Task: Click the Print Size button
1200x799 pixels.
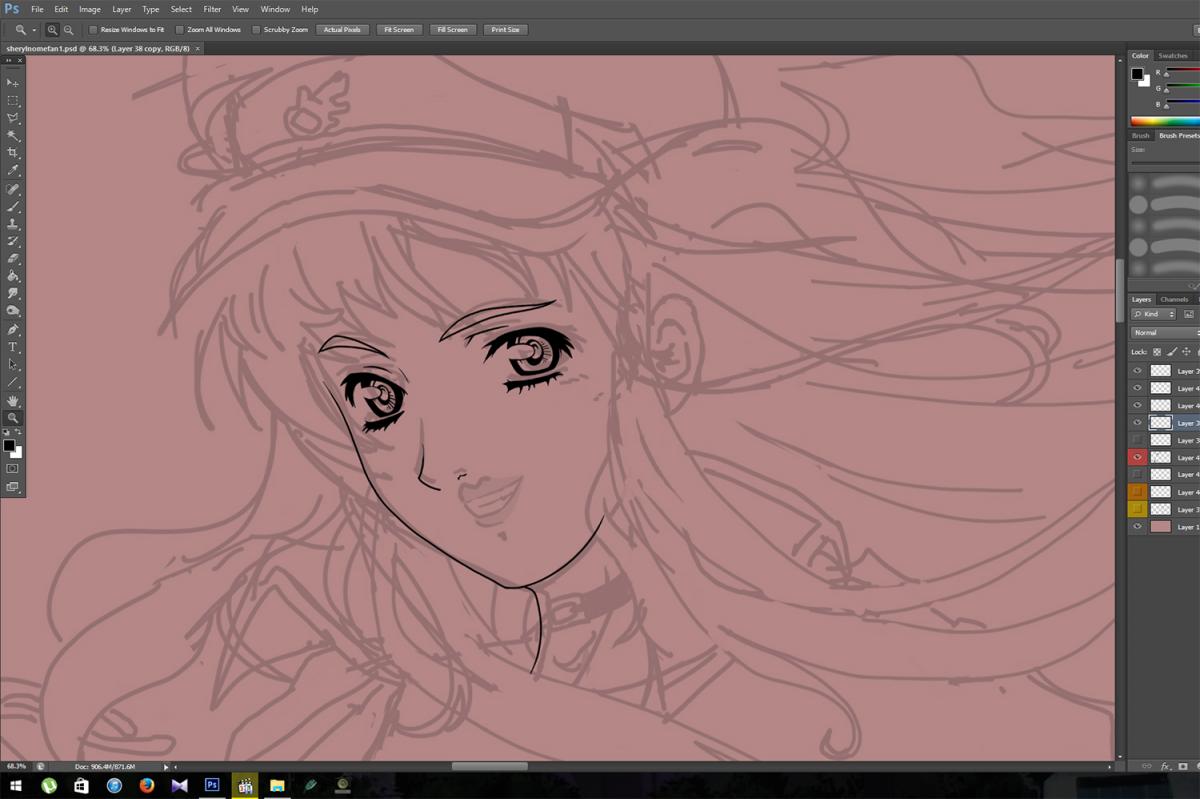Action: [x=505, y=30]
